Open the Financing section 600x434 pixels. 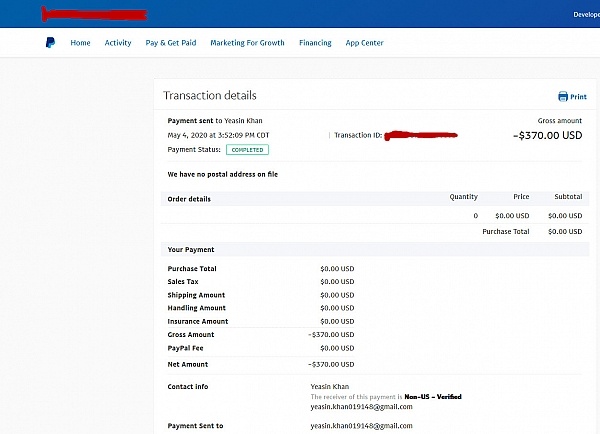pos(315,43)
